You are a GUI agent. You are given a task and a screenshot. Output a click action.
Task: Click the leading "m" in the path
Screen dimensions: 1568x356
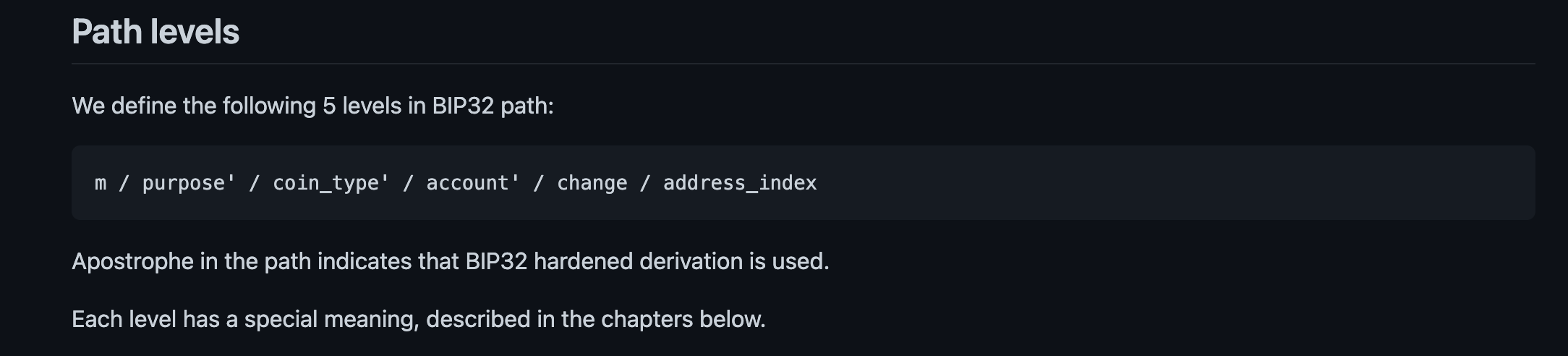coord(101,183)
